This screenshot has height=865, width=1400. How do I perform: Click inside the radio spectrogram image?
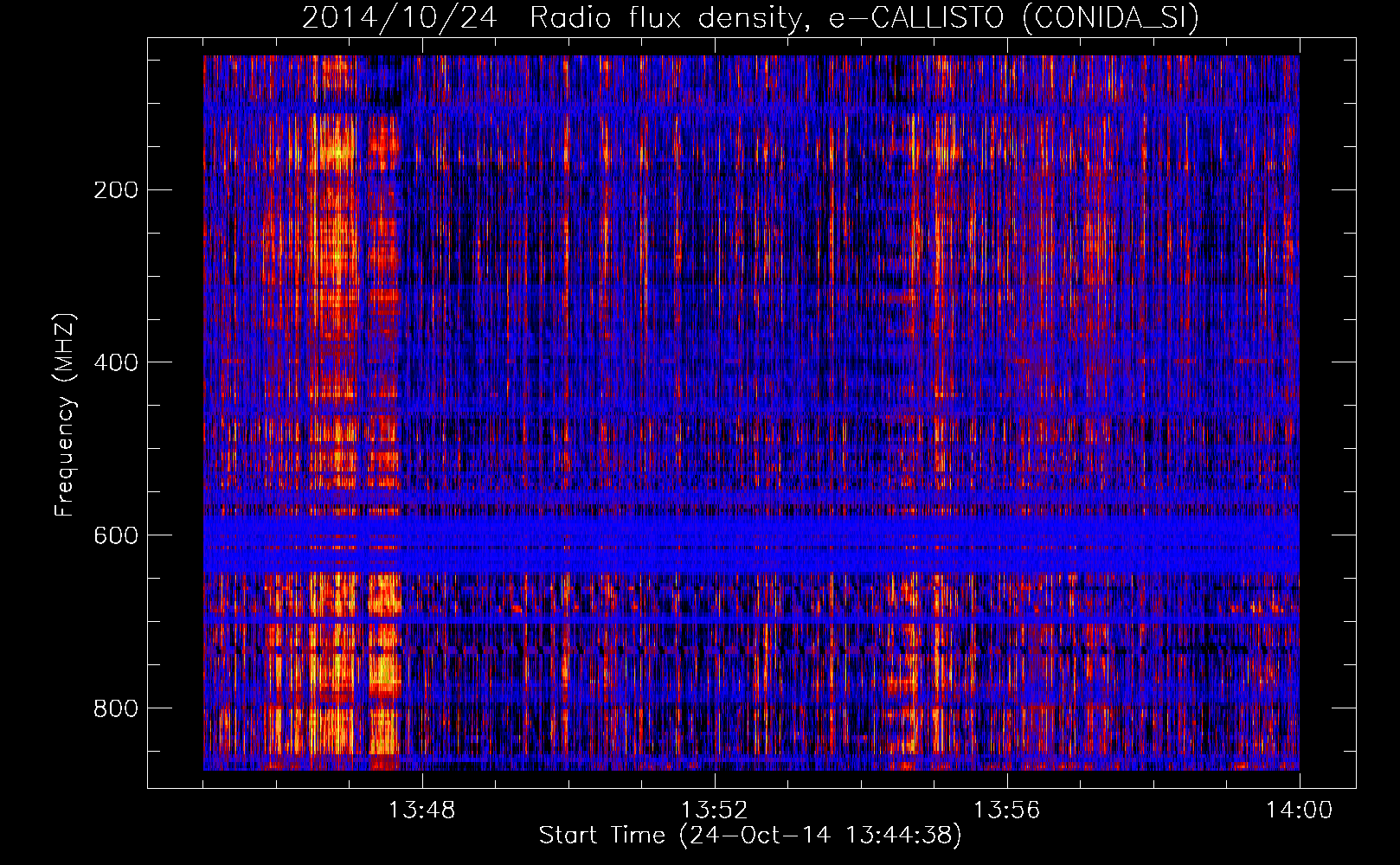pos(751,413)
